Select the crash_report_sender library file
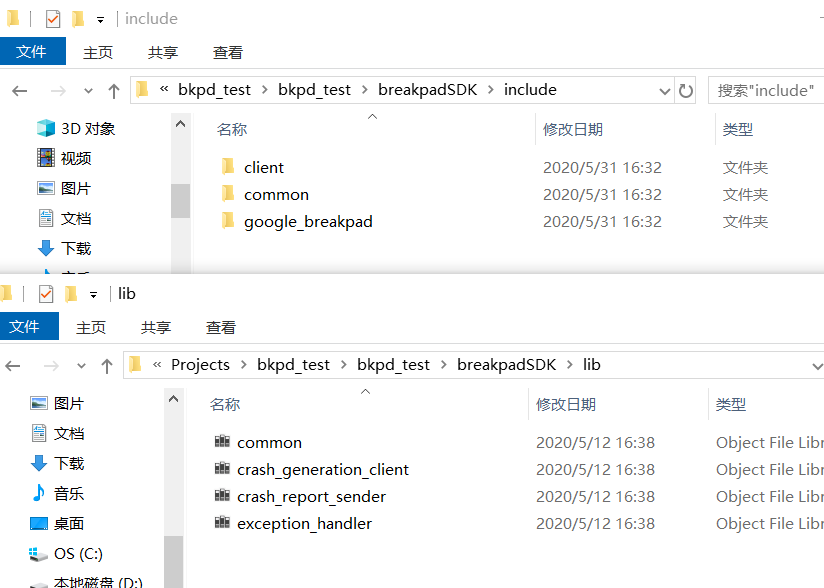Viewport: 824px width, 588px height. [x=311, y=496]
